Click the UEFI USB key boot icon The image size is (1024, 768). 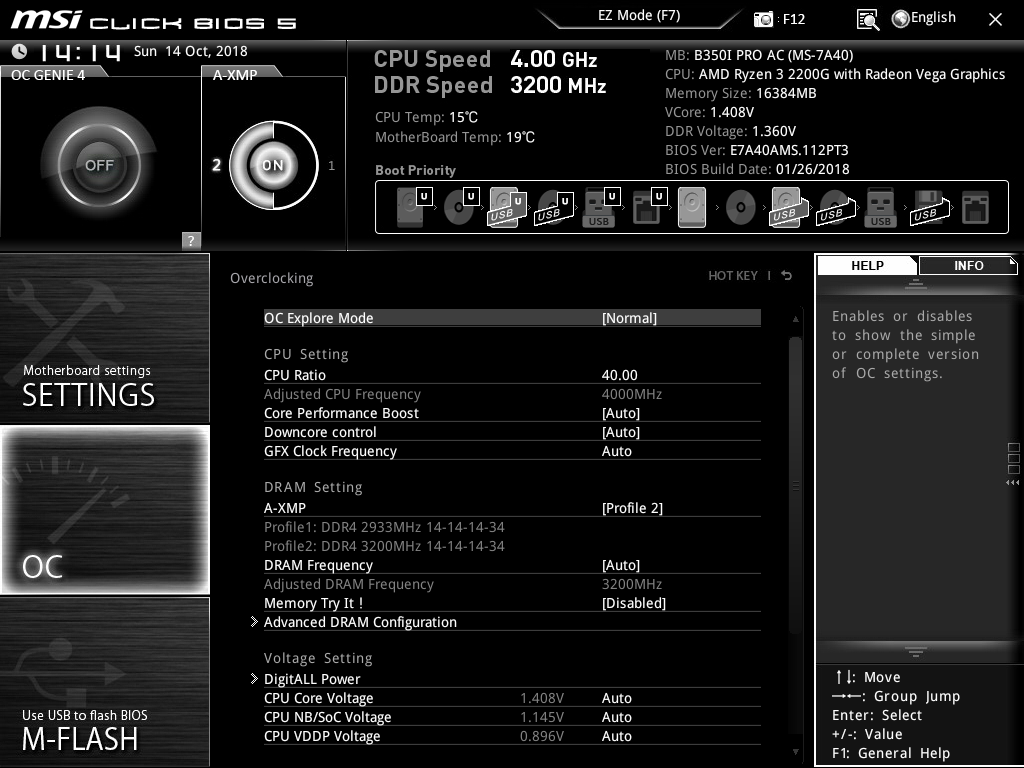pyautogui.click(x=601, y=207)
